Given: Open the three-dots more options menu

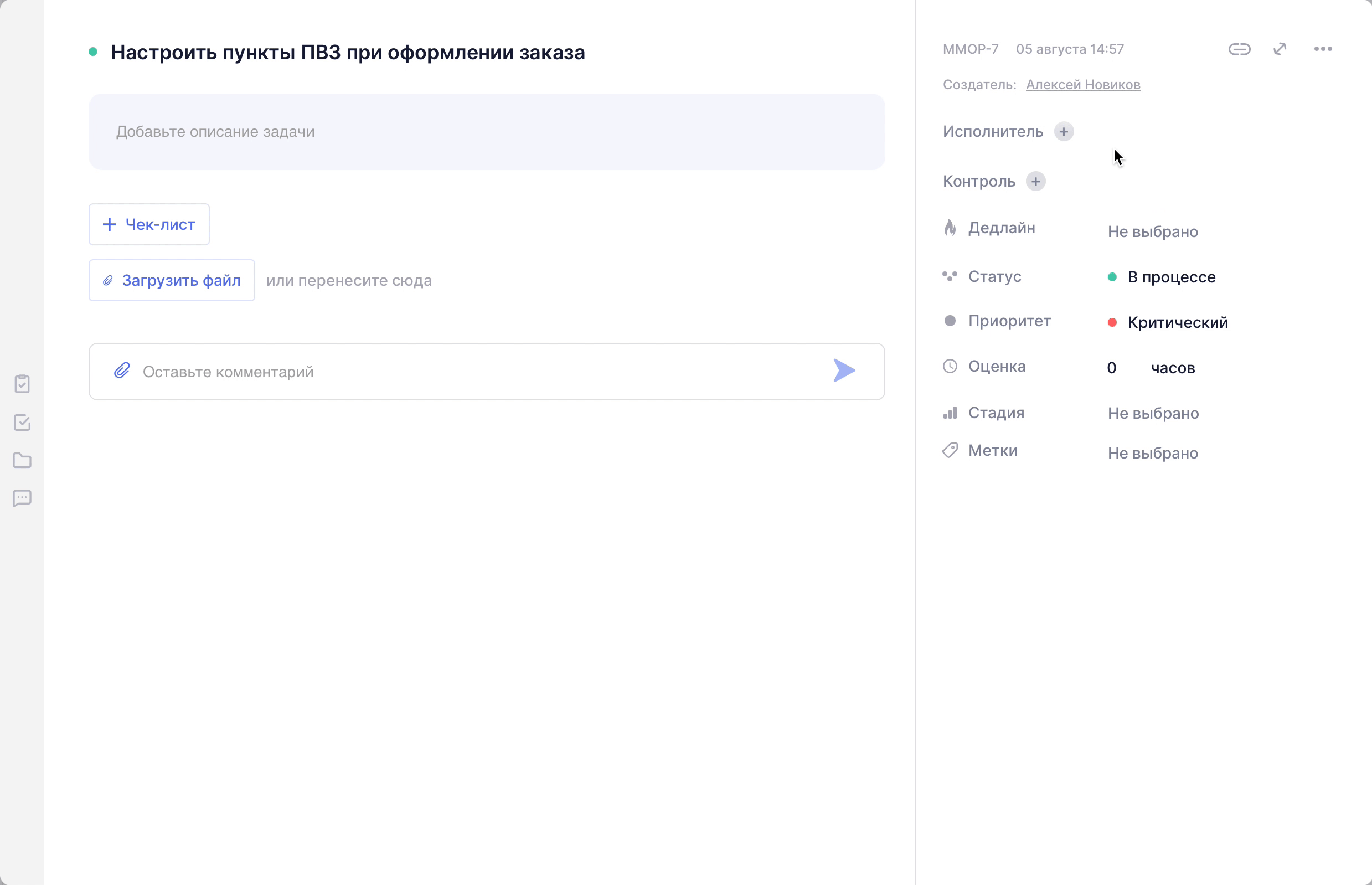Looking at the screenshot, I should [1323, 49].
